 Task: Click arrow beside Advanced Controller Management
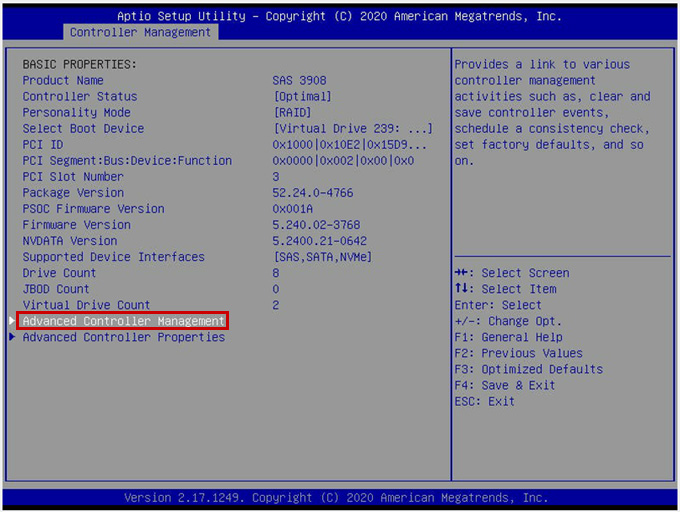coord(12,321)
